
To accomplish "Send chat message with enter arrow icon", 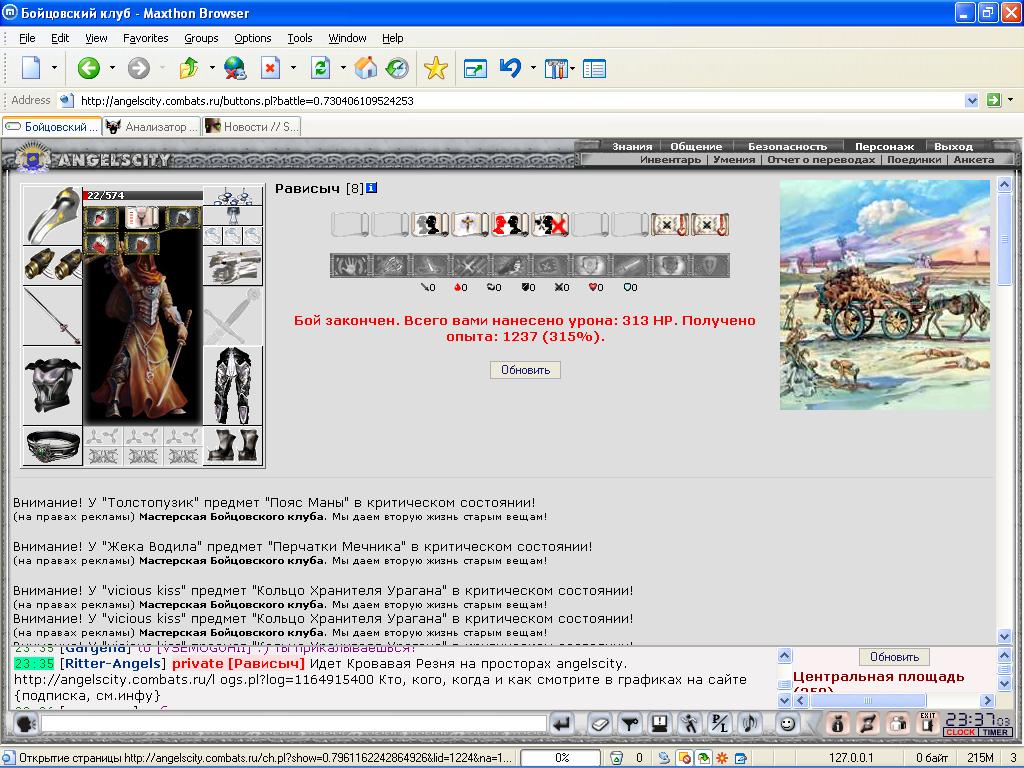I will click(562, 723).
